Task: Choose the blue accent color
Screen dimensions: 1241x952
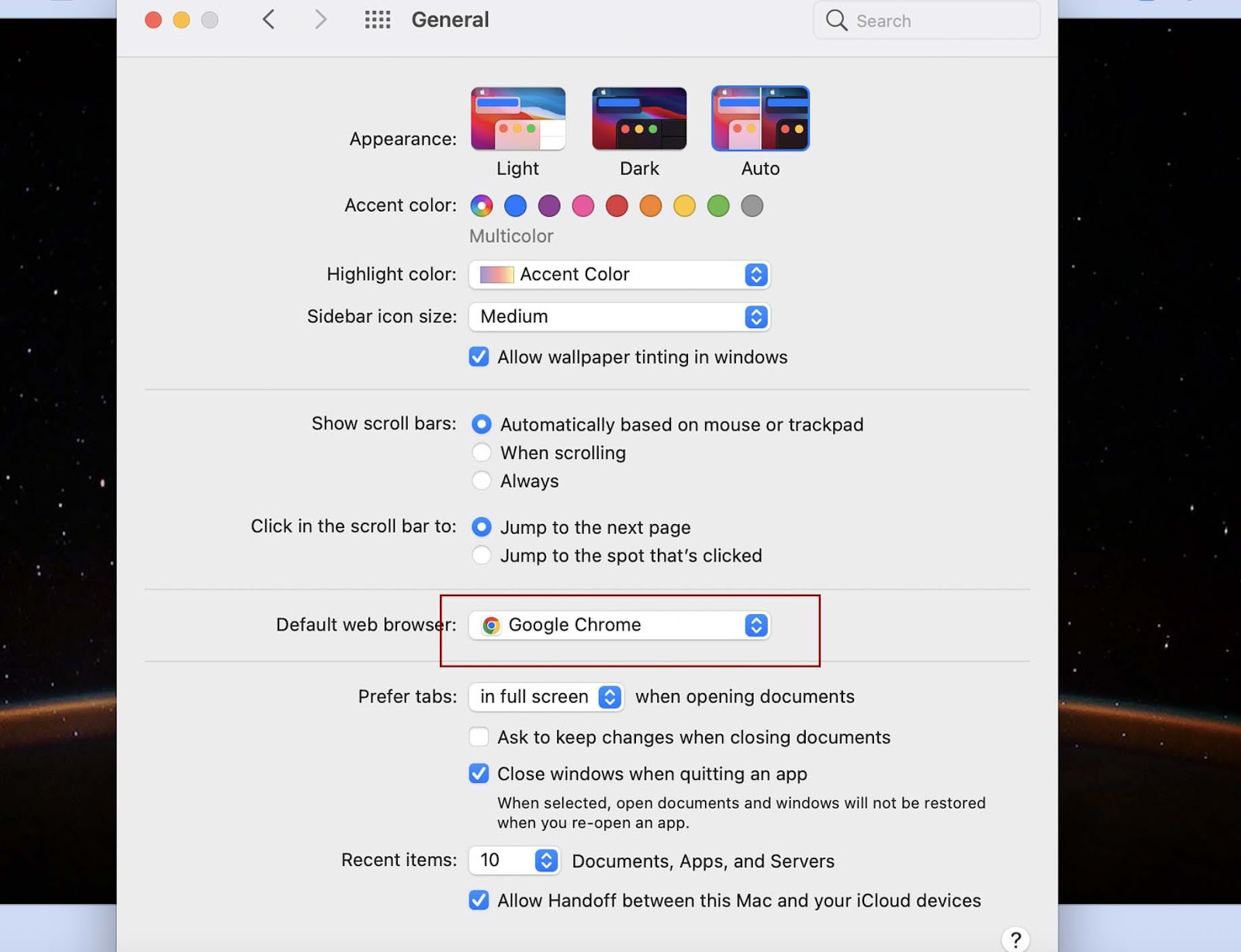Action: point(516,205)
